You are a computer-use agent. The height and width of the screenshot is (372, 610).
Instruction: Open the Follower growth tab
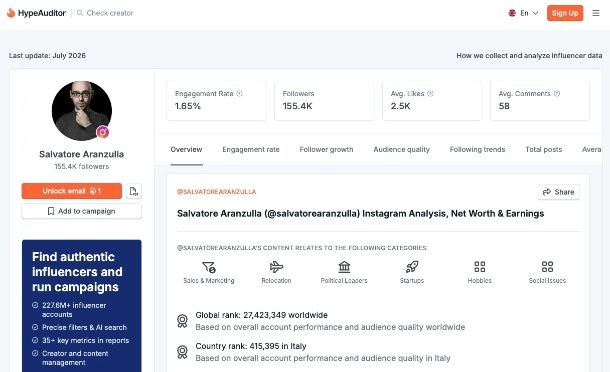326,149
